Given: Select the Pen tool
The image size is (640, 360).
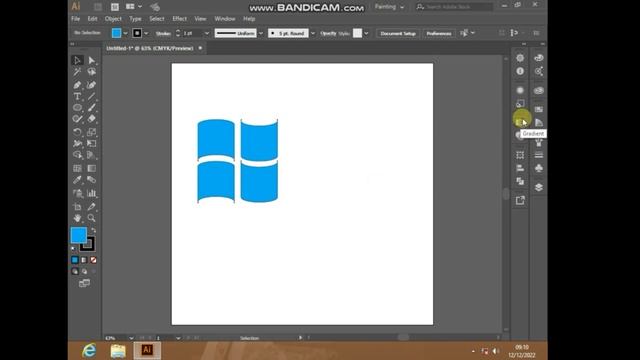Looking at the screenshot, I should pyautogui.click(x=77, y=85).
